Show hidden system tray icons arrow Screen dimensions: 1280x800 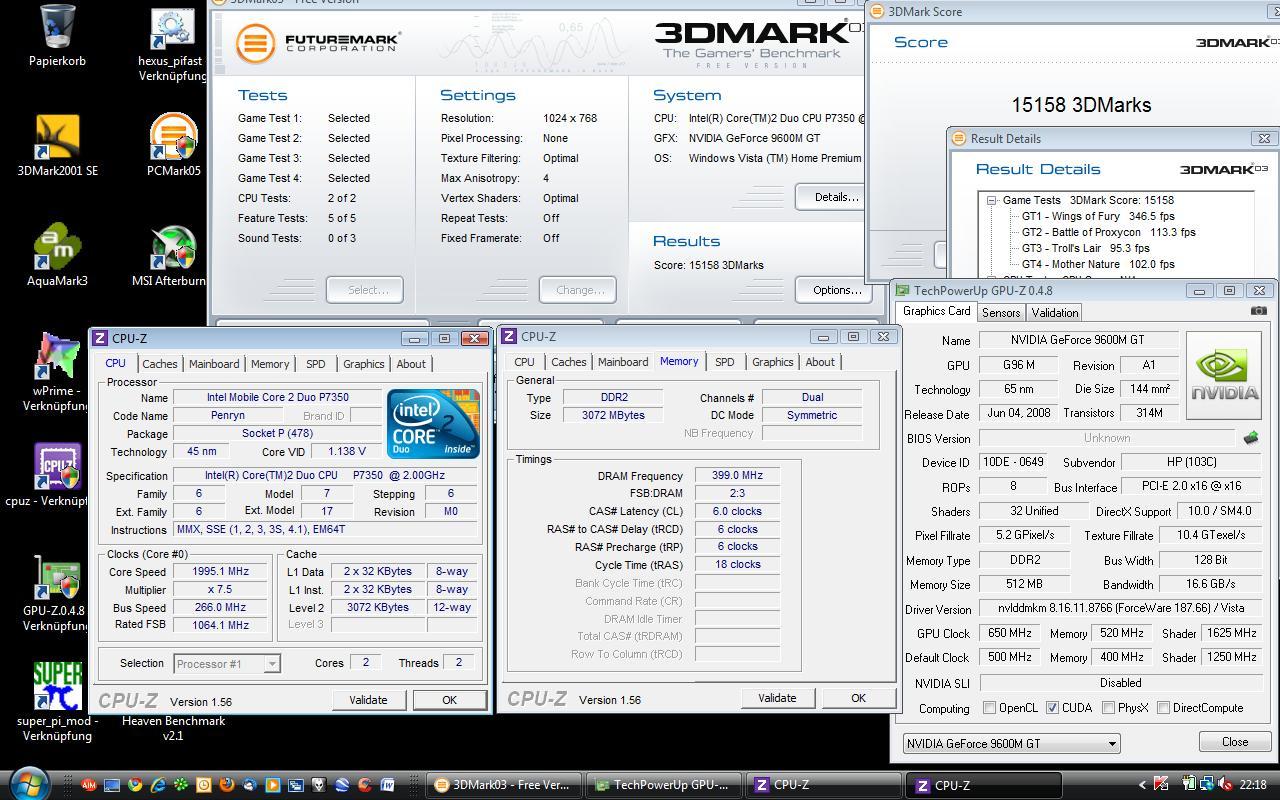(x=1143, y=785)
